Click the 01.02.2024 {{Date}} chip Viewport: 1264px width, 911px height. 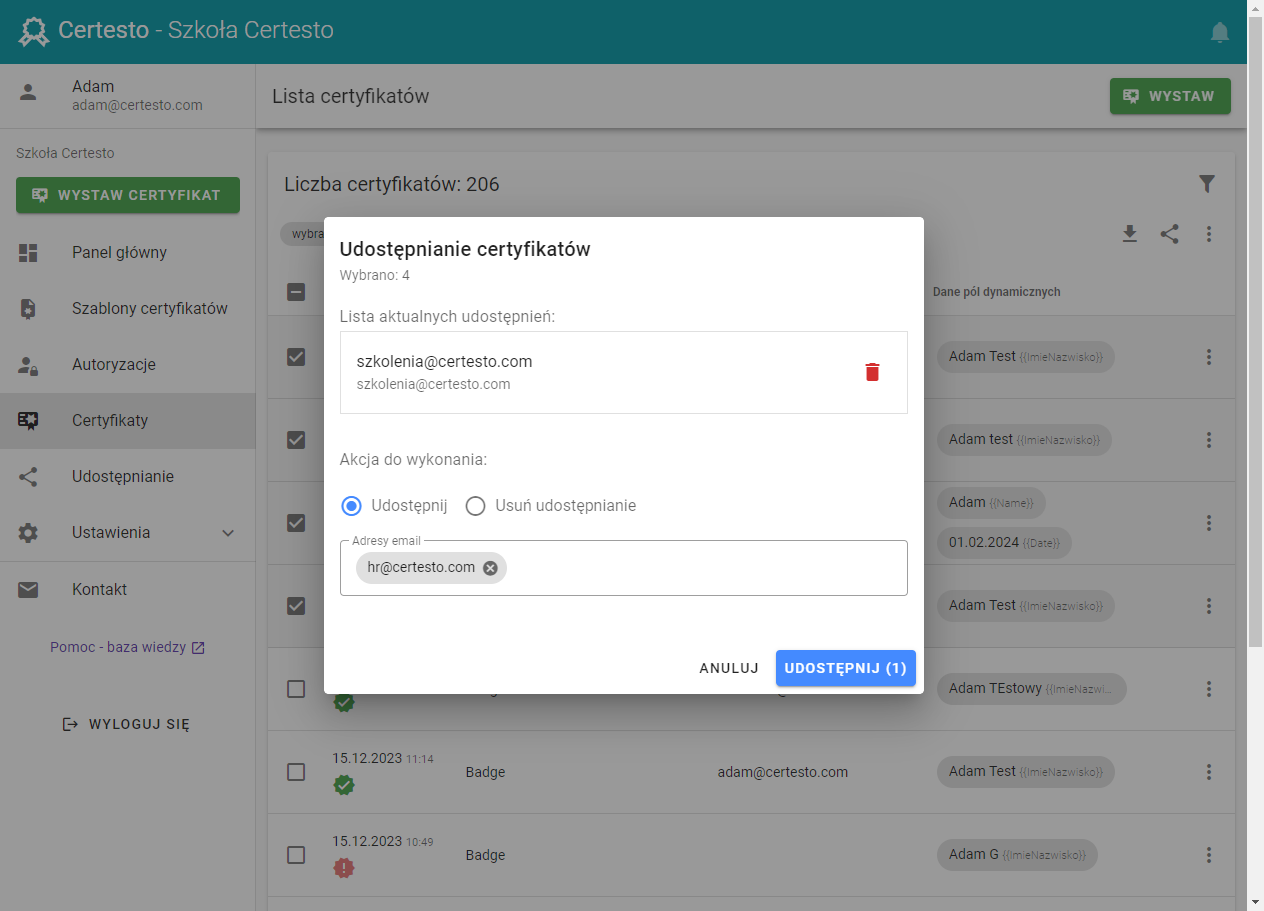[x=1004, y=543]
